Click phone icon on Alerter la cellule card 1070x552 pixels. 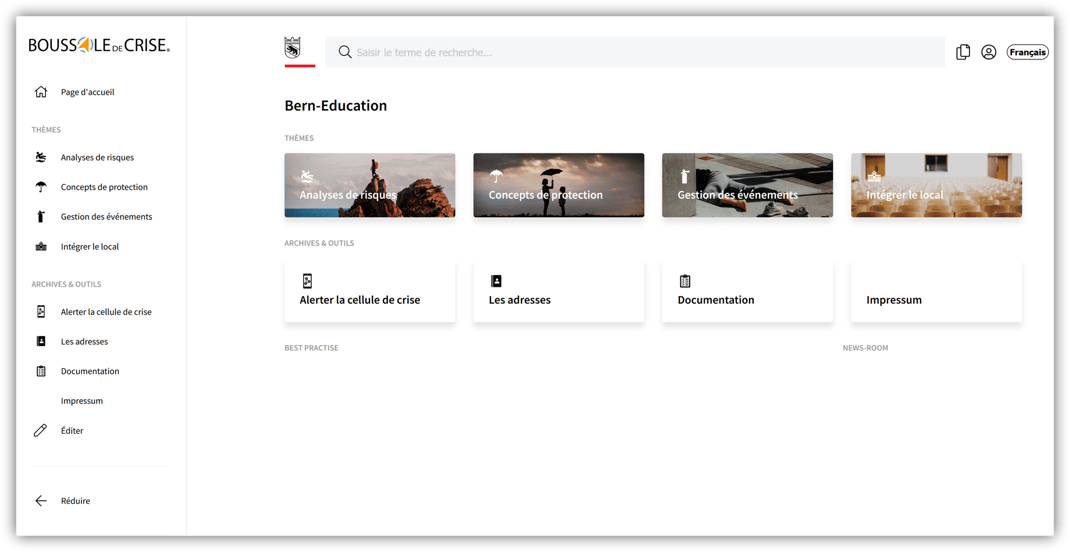coord(307,281)
